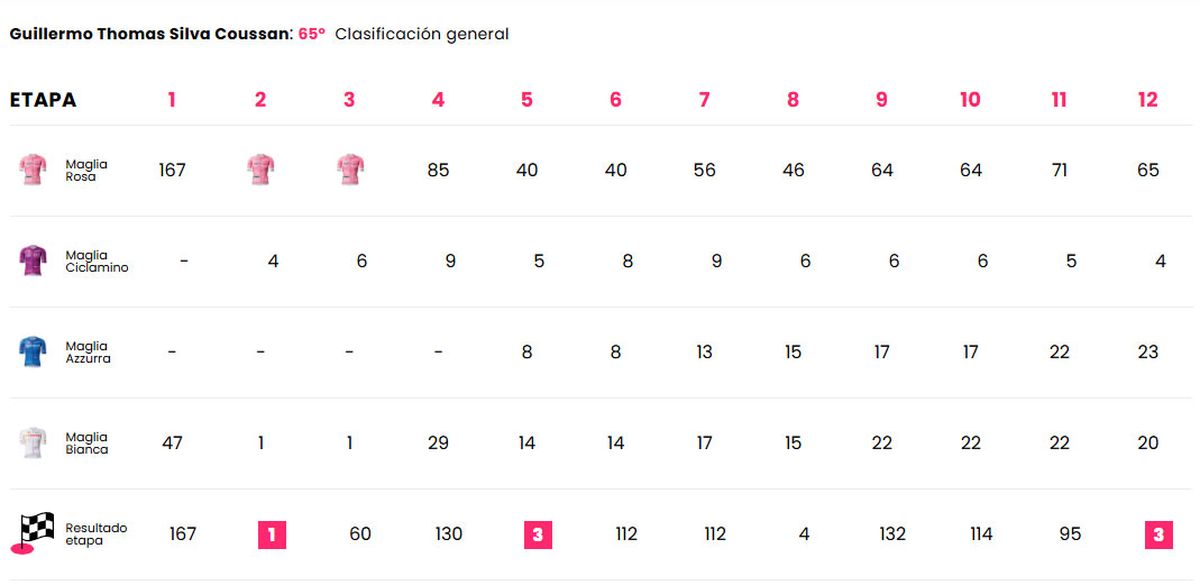Open stage 1 column header

[172, 100]
